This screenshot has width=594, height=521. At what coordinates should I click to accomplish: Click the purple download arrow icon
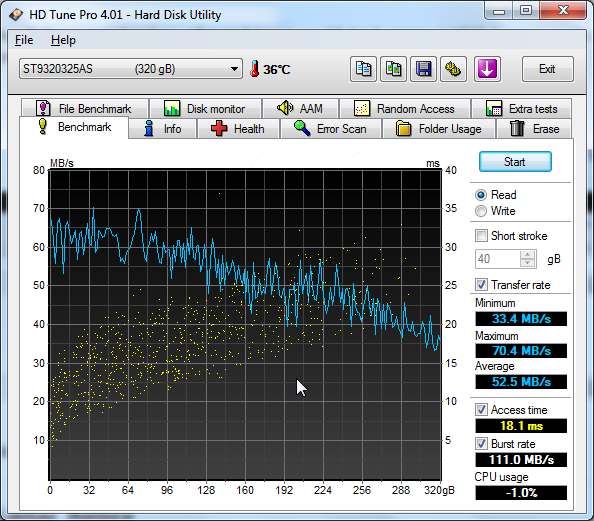tap(487, 69)
